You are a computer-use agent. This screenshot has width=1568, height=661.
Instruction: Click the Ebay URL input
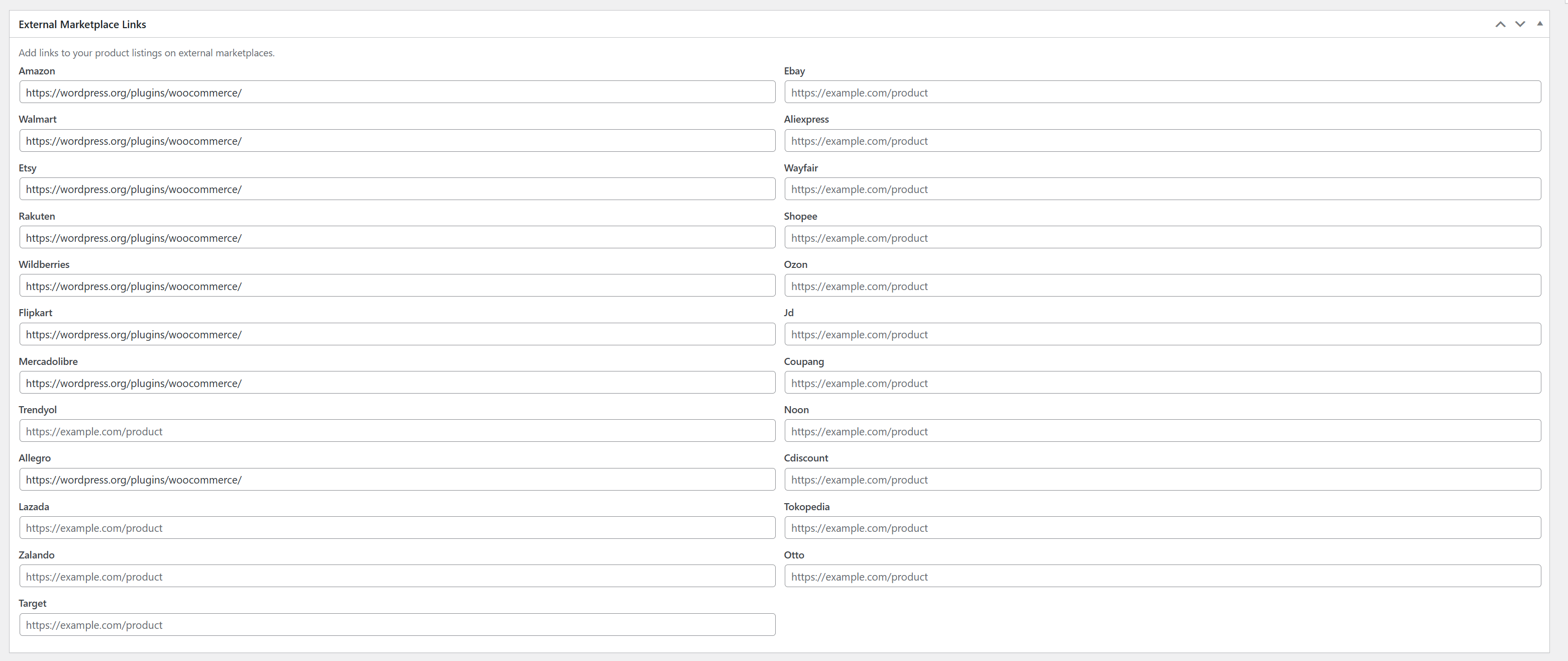pyautogui.click(x=1163, y=92)
